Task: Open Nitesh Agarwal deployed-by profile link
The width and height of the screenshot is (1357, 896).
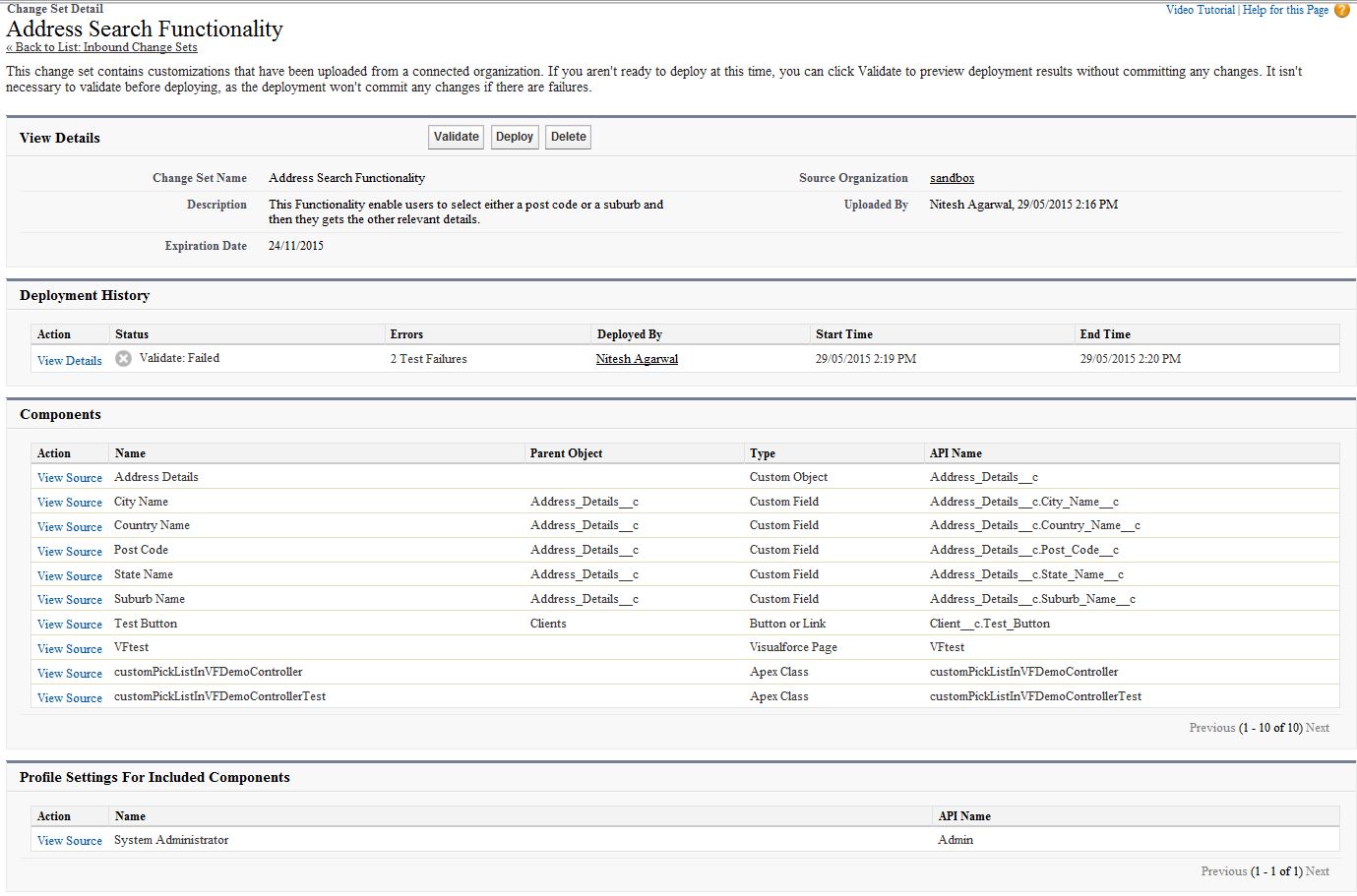Action: 637,359
